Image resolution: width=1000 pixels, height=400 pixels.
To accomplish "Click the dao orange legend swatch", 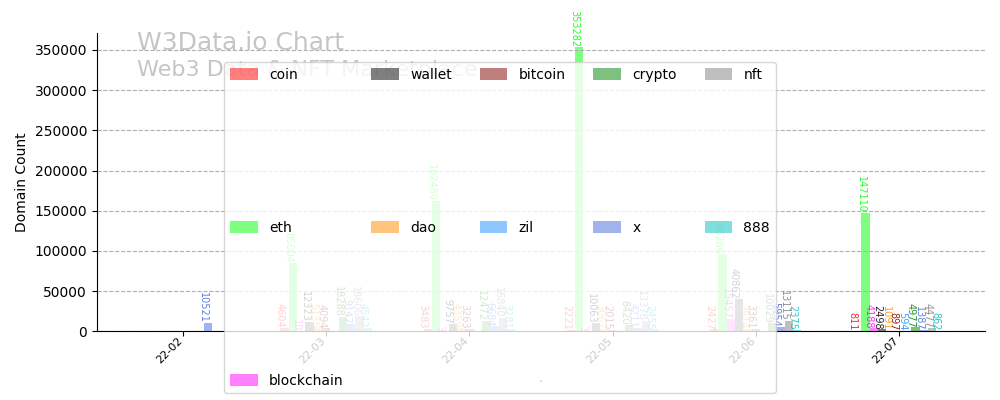I will [385, 227].
